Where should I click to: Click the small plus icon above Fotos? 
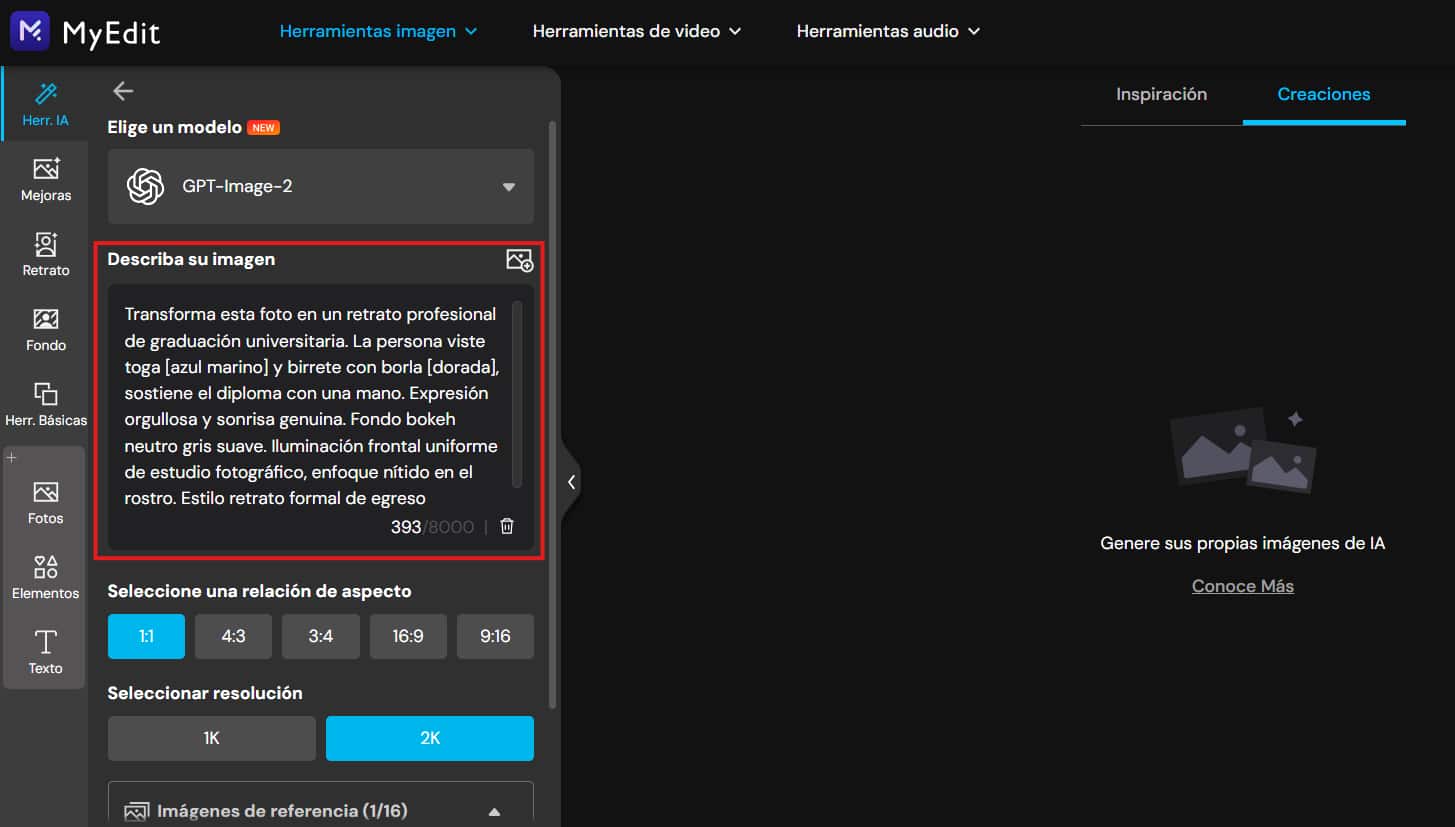12,457
